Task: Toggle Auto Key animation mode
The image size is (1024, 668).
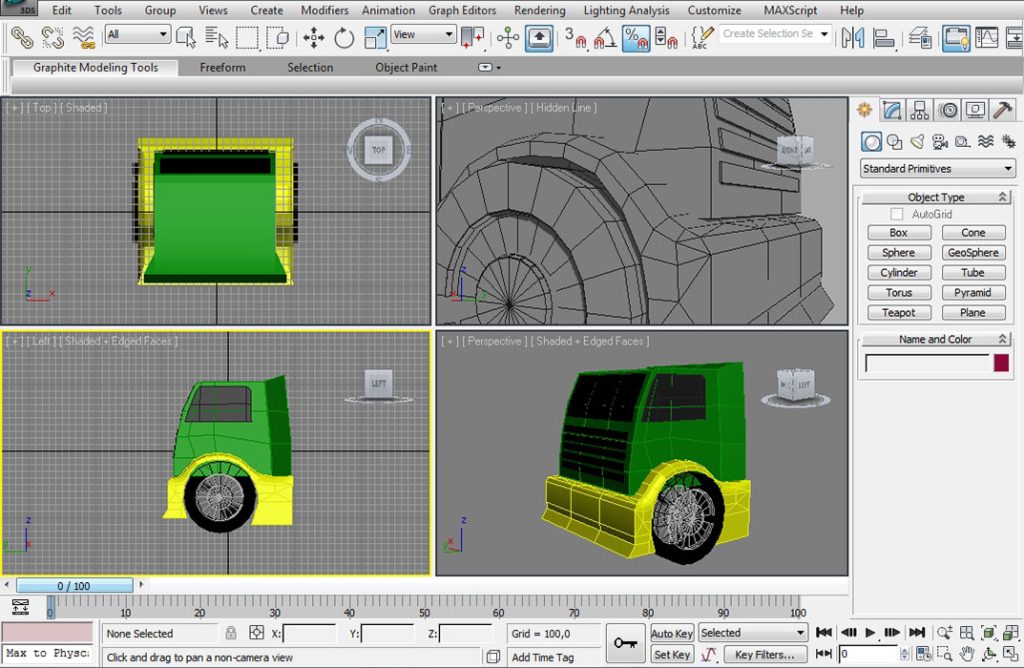Action: tap(671, 633)
